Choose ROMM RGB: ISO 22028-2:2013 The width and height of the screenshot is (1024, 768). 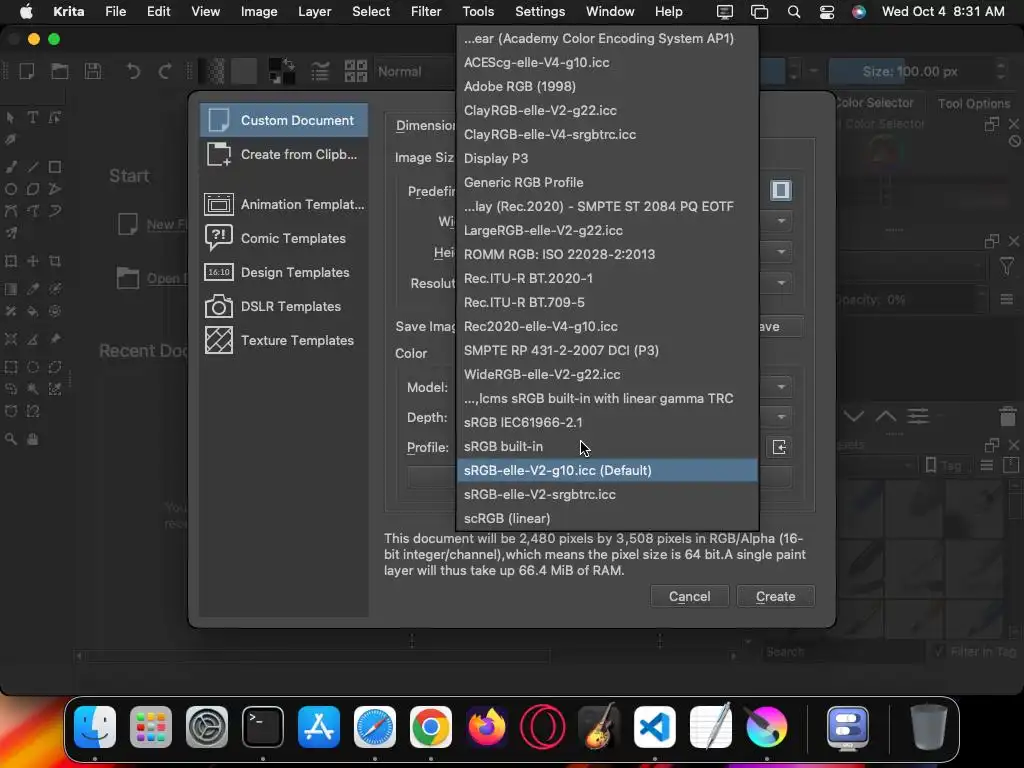coord(607,254)
